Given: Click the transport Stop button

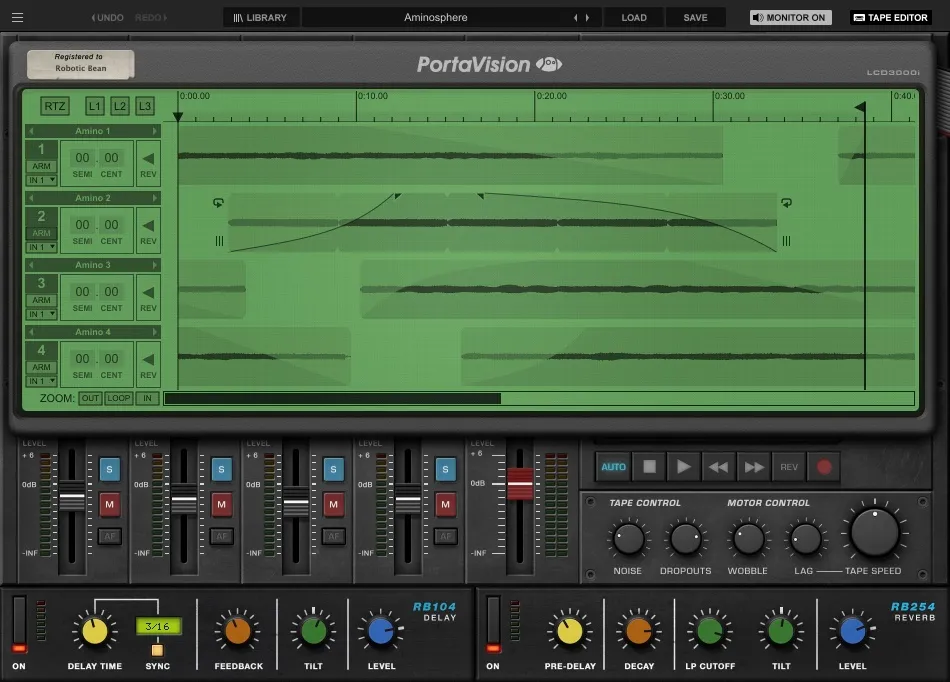Looking at the screenshot, I should click(649, 467).
